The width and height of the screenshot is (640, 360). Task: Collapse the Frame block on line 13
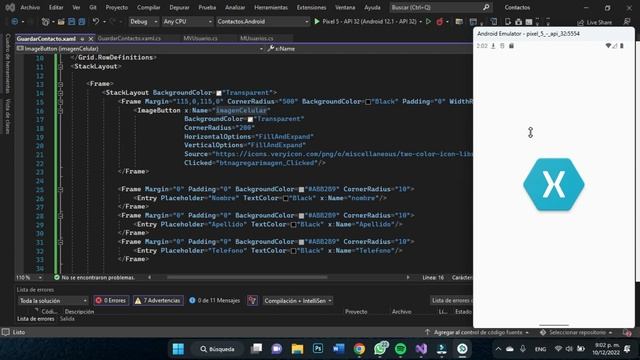[x=60, y=84]
